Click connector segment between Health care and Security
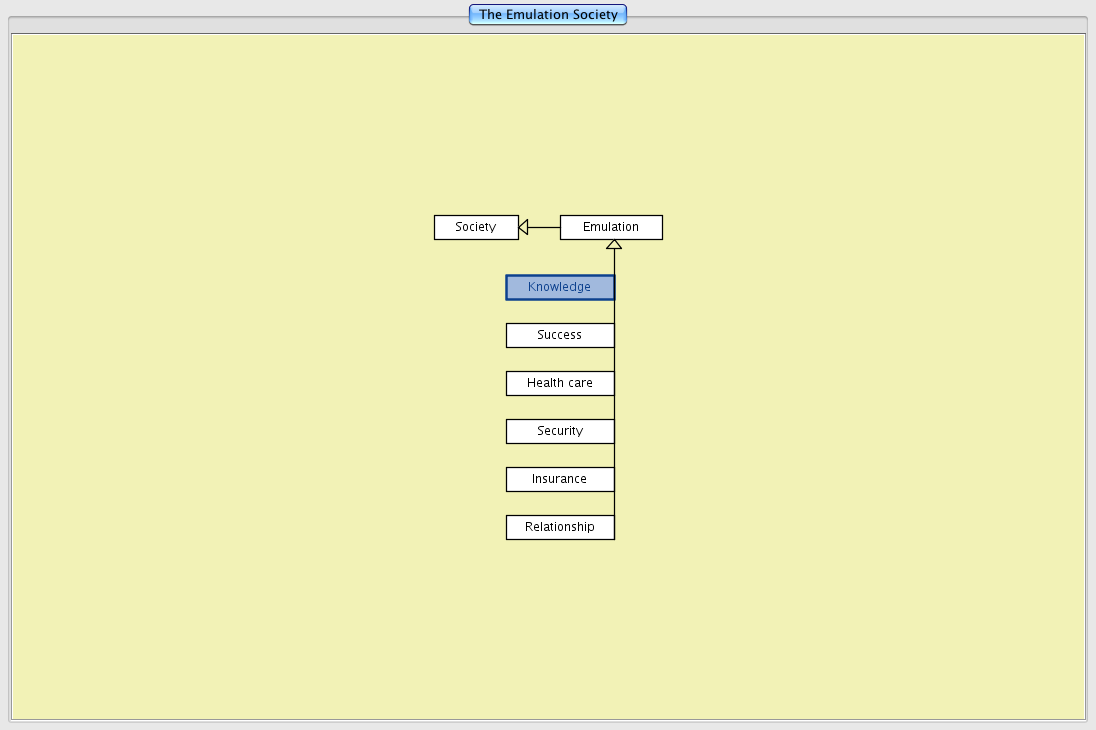1096x730 pixels. tap(614, 407)
